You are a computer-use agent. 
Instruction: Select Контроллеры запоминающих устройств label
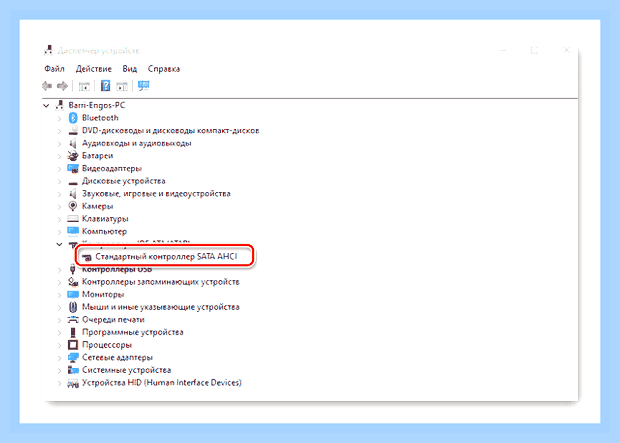[x=161, y=282]
